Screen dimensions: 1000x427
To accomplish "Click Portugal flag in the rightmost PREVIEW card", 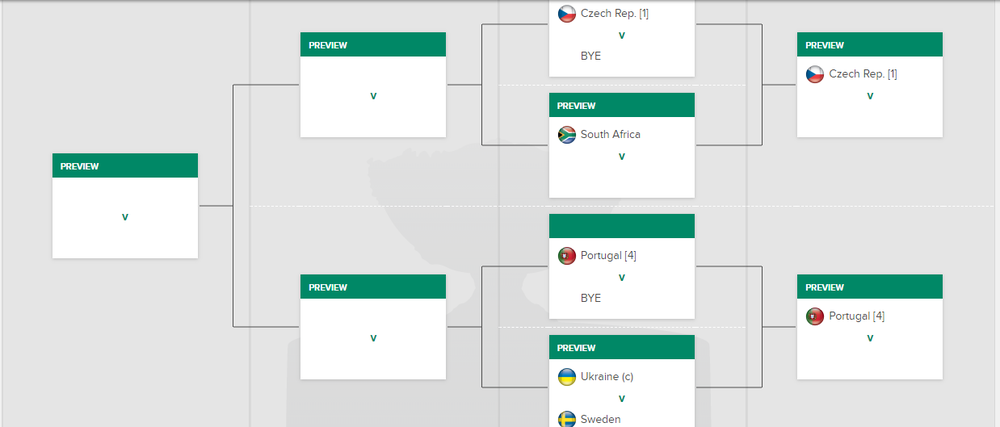I will tap(815, 317).
